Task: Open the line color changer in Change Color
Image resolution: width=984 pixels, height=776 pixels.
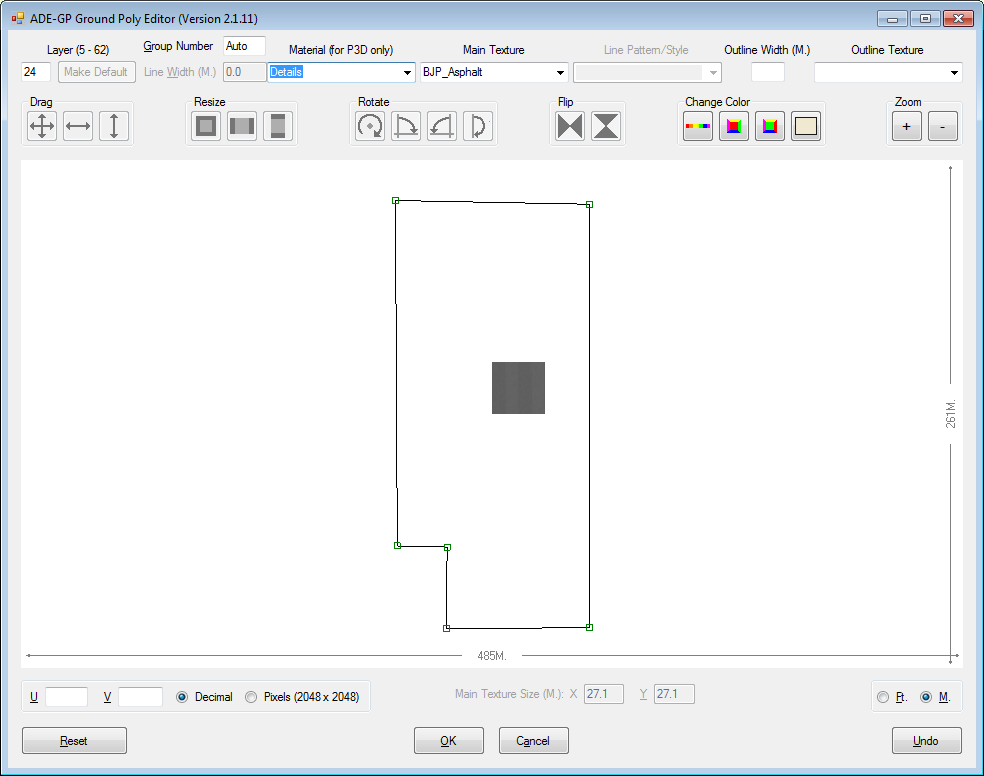Action: (x=697, y=126)
